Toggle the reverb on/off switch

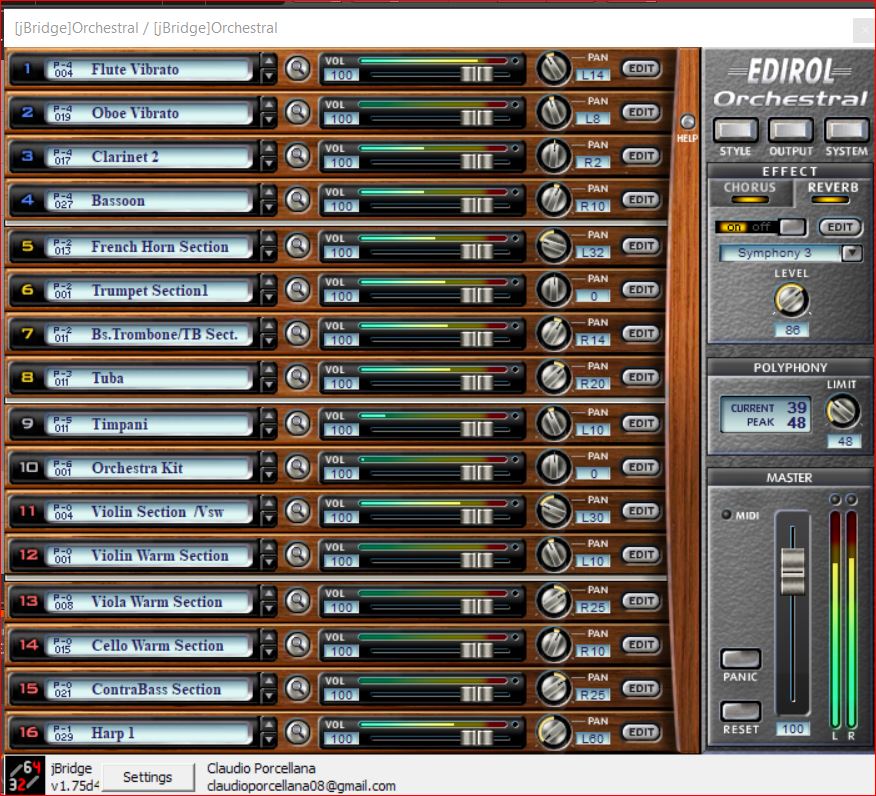pyautogui.click(x=760, y=227)
